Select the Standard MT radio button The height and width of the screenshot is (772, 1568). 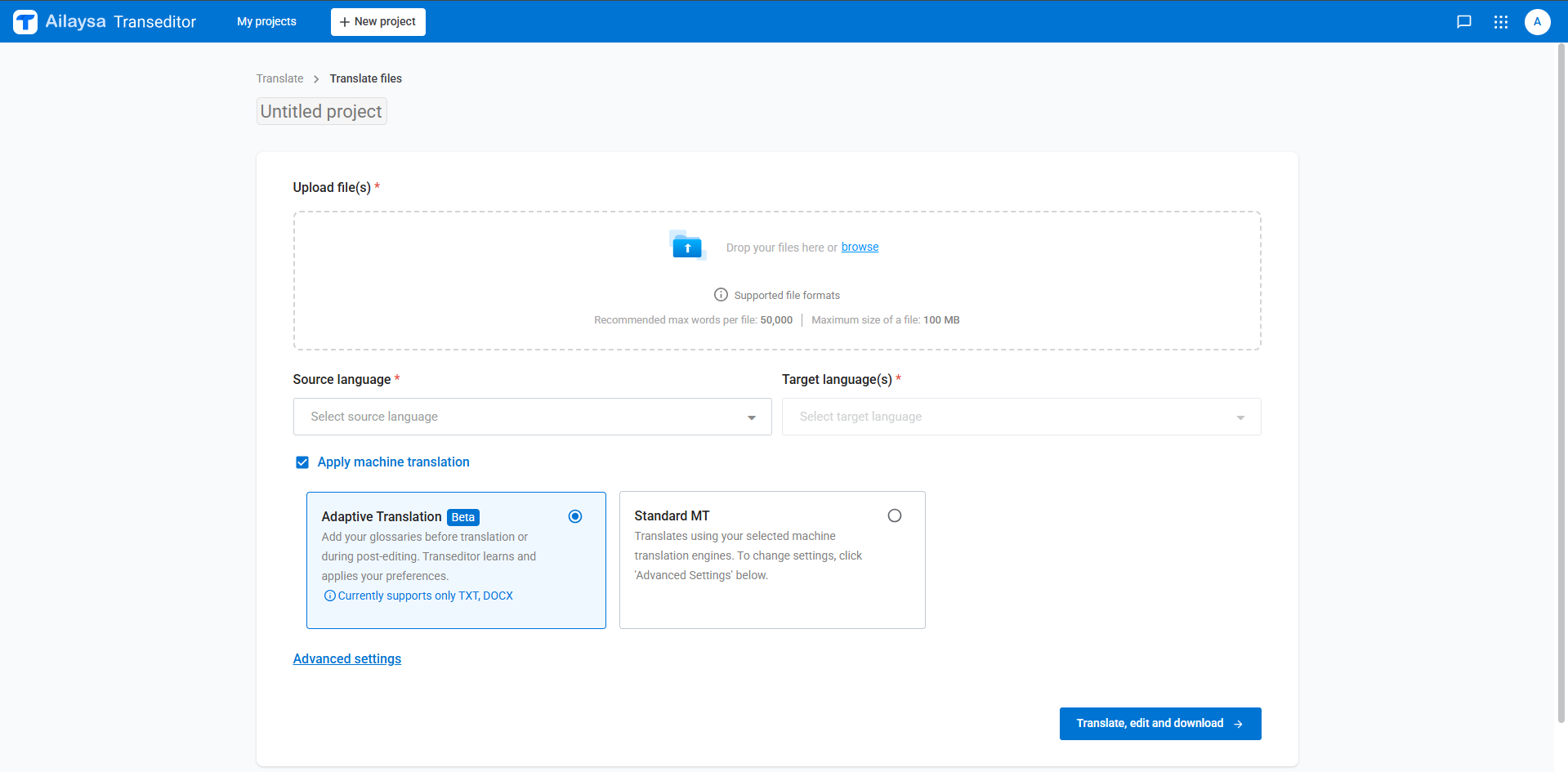pyautogui.click(x=895, y=515)
